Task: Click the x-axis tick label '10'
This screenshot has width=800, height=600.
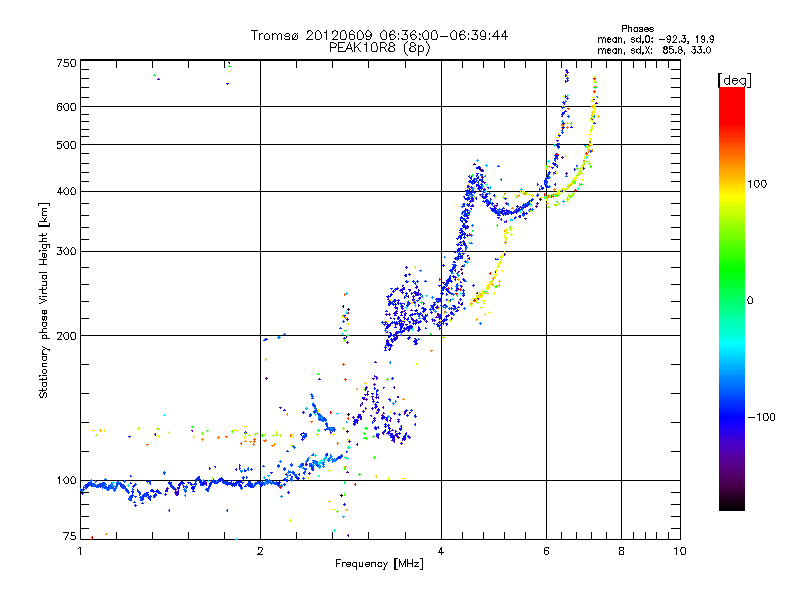Action: (680, 551)
